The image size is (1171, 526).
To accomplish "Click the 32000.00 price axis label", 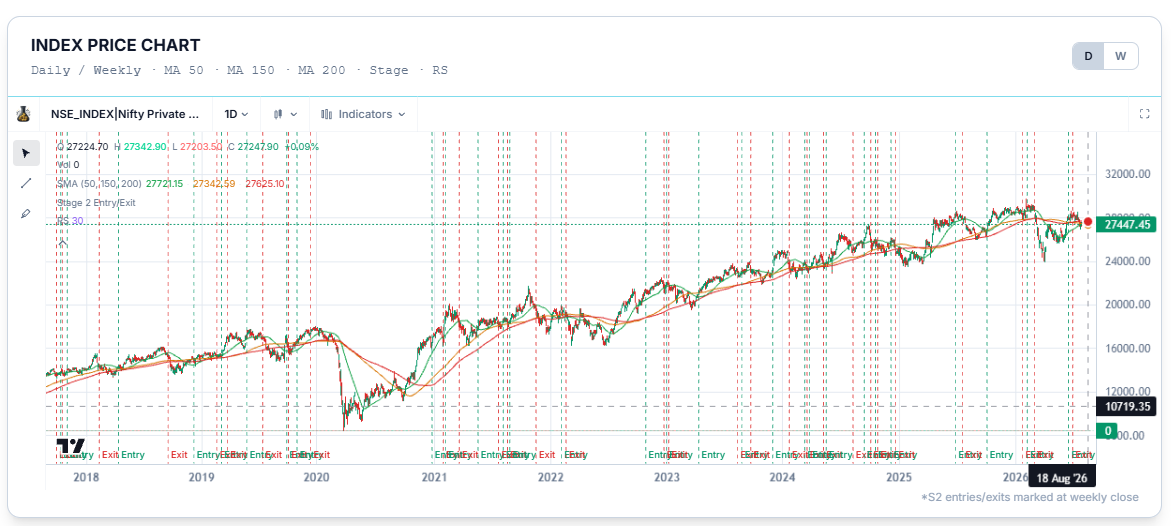I will coord(1127,174).
